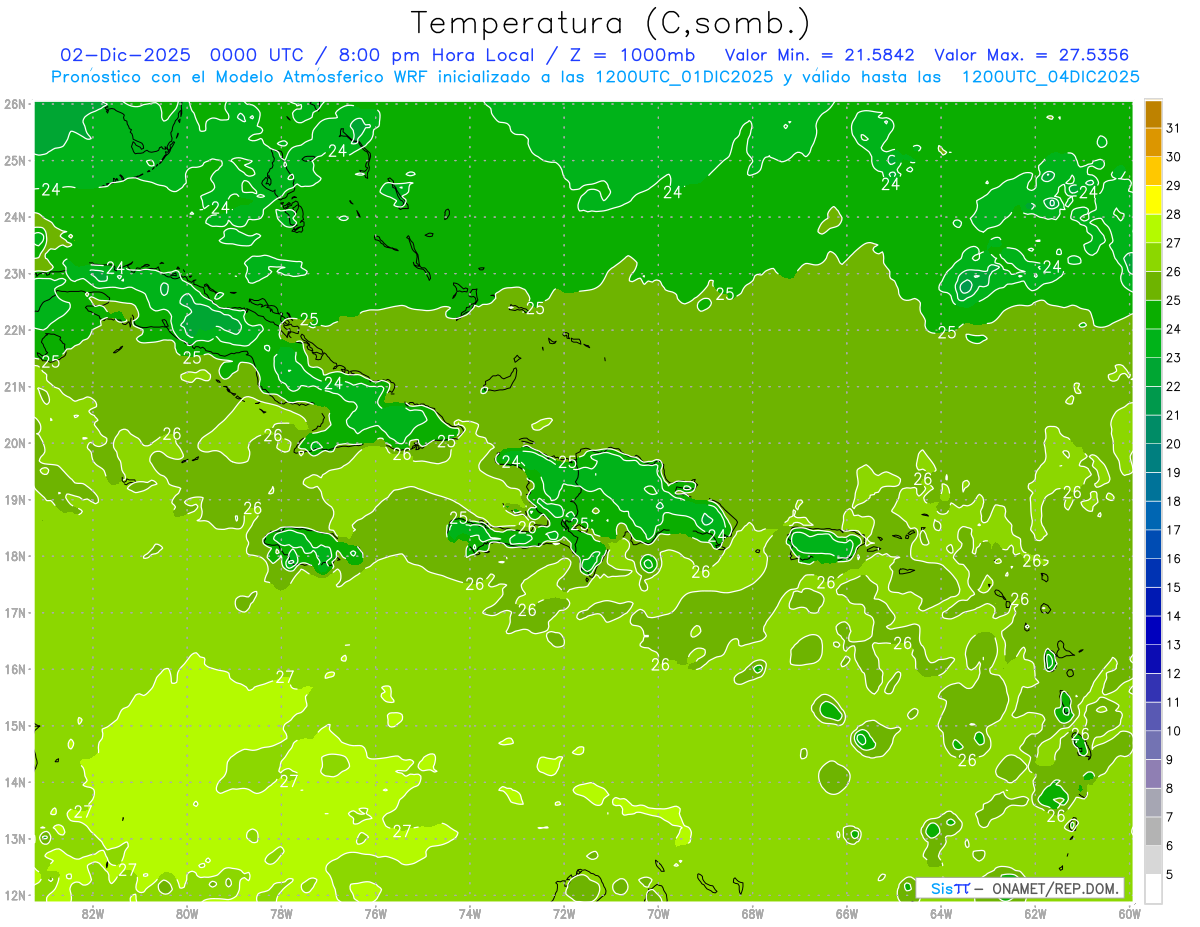Click the '20N' latitude axis label
This screenshot has height=927, width=1200.
point(15,442)
